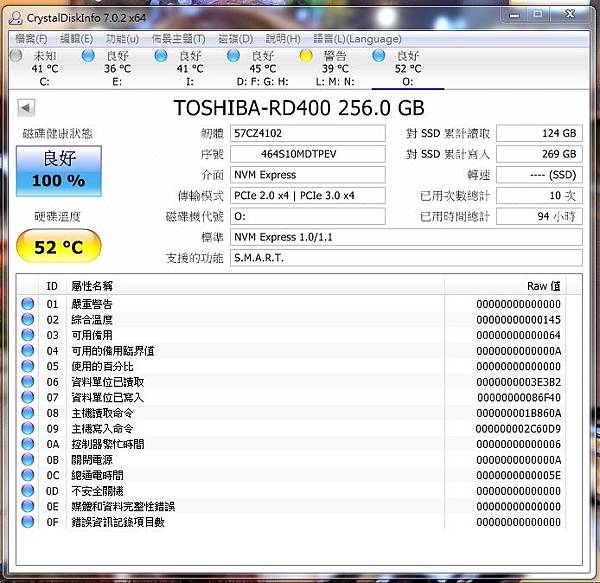This screenshot has height=583, width=600.
Task: Click the 52 °C temperature indicator
Action: 59,246
